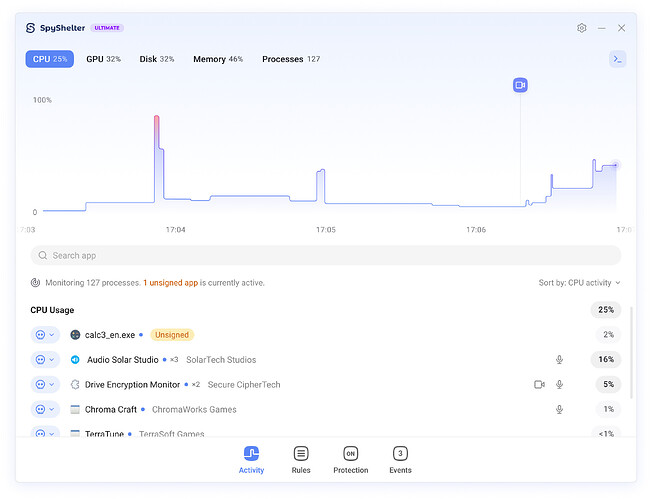652x499 pixels.
Task: Click the Drive Encryption Monitor app icon
Action: [x=75, y=385]
